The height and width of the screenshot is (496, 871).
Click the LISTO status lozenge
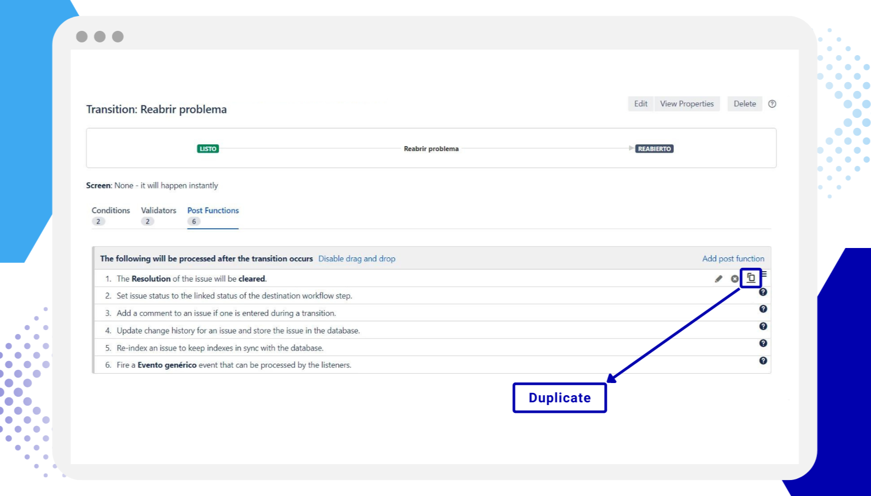208,149
